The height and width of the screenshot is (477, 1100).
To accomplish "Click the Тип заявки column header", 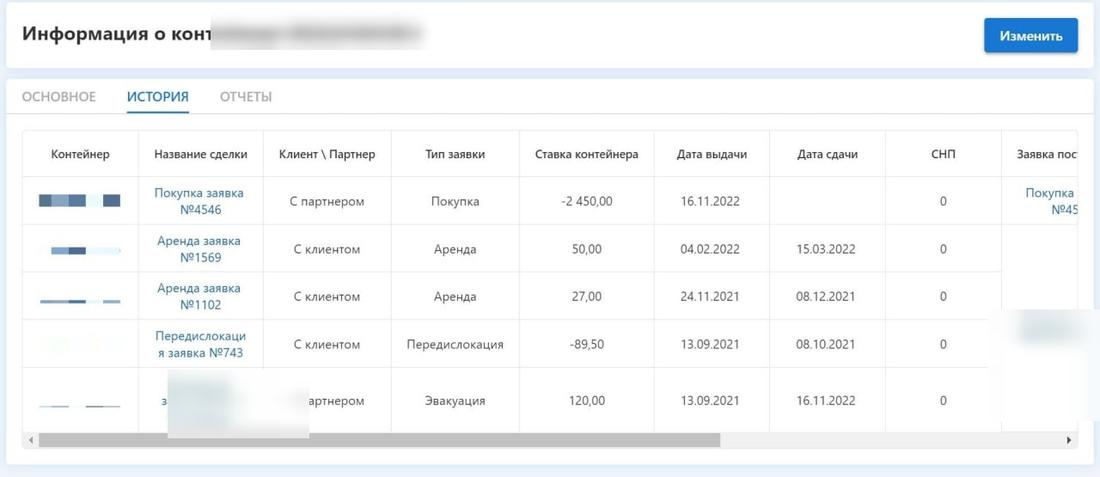I will click(x=455, y=154).
